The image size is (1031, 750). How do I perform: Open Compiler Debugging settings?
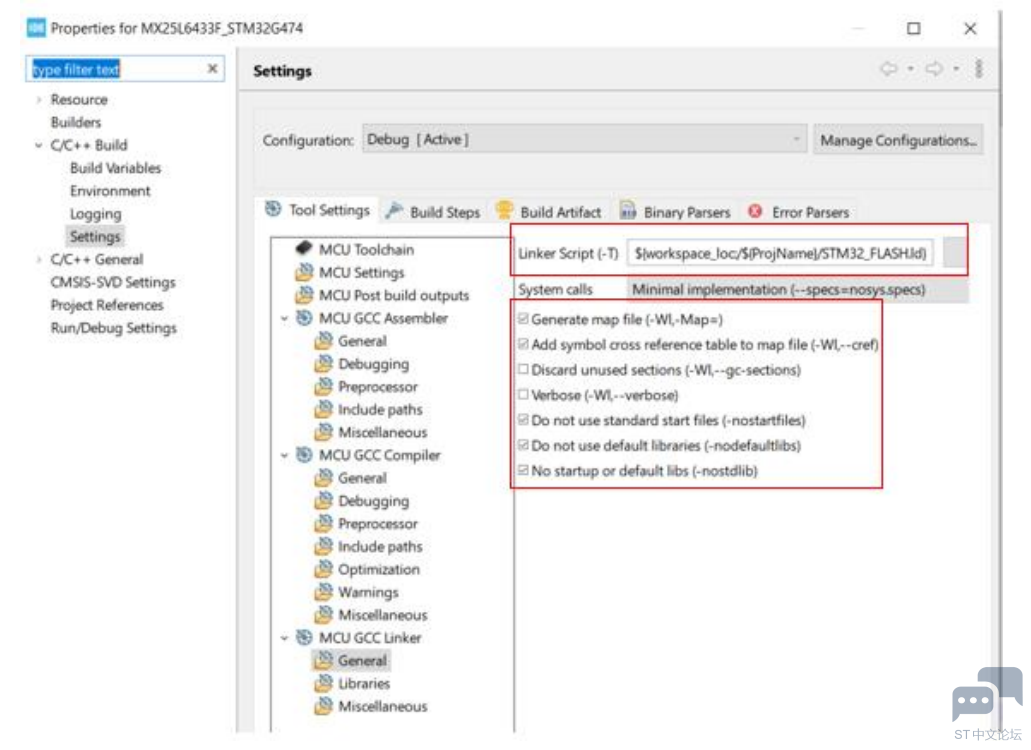click(x=373, y=501)
